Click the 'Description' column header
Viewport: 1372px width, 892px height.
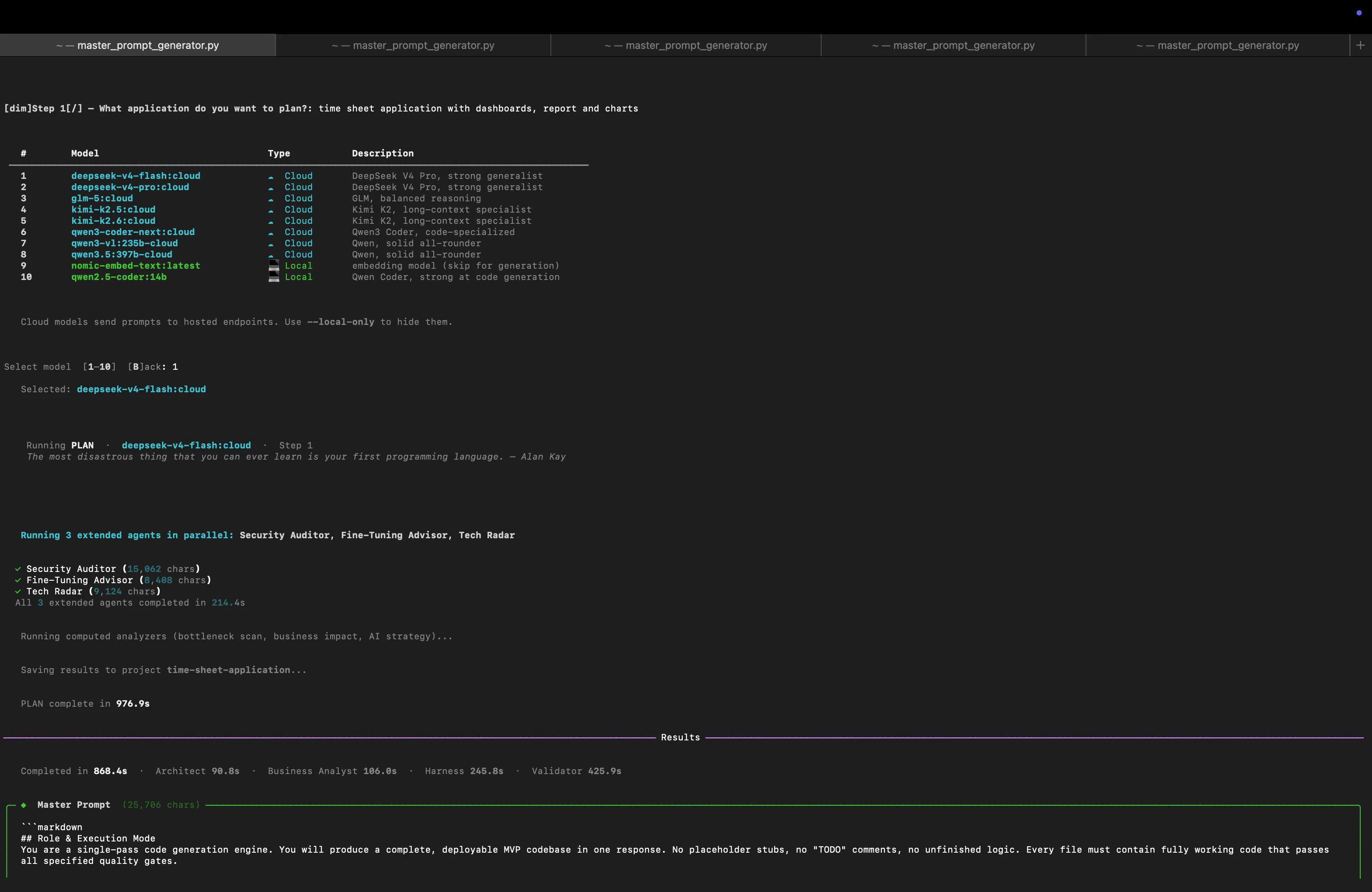383,153
